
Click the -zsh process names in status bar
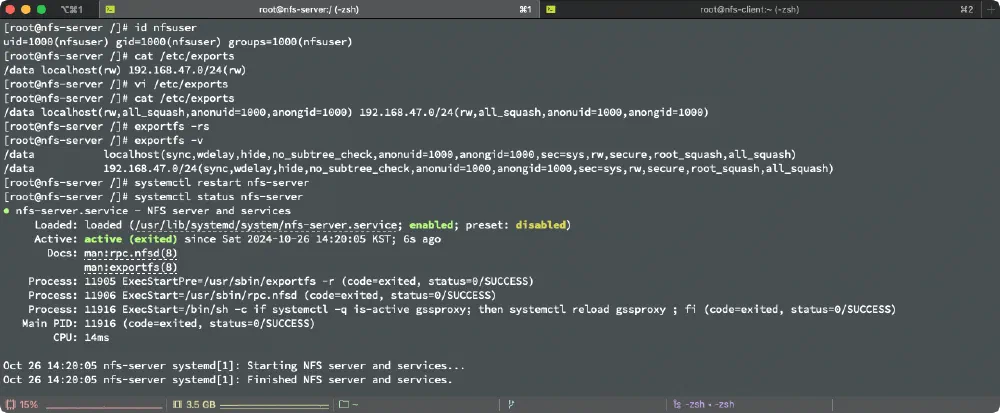click(x=710, y=405)
